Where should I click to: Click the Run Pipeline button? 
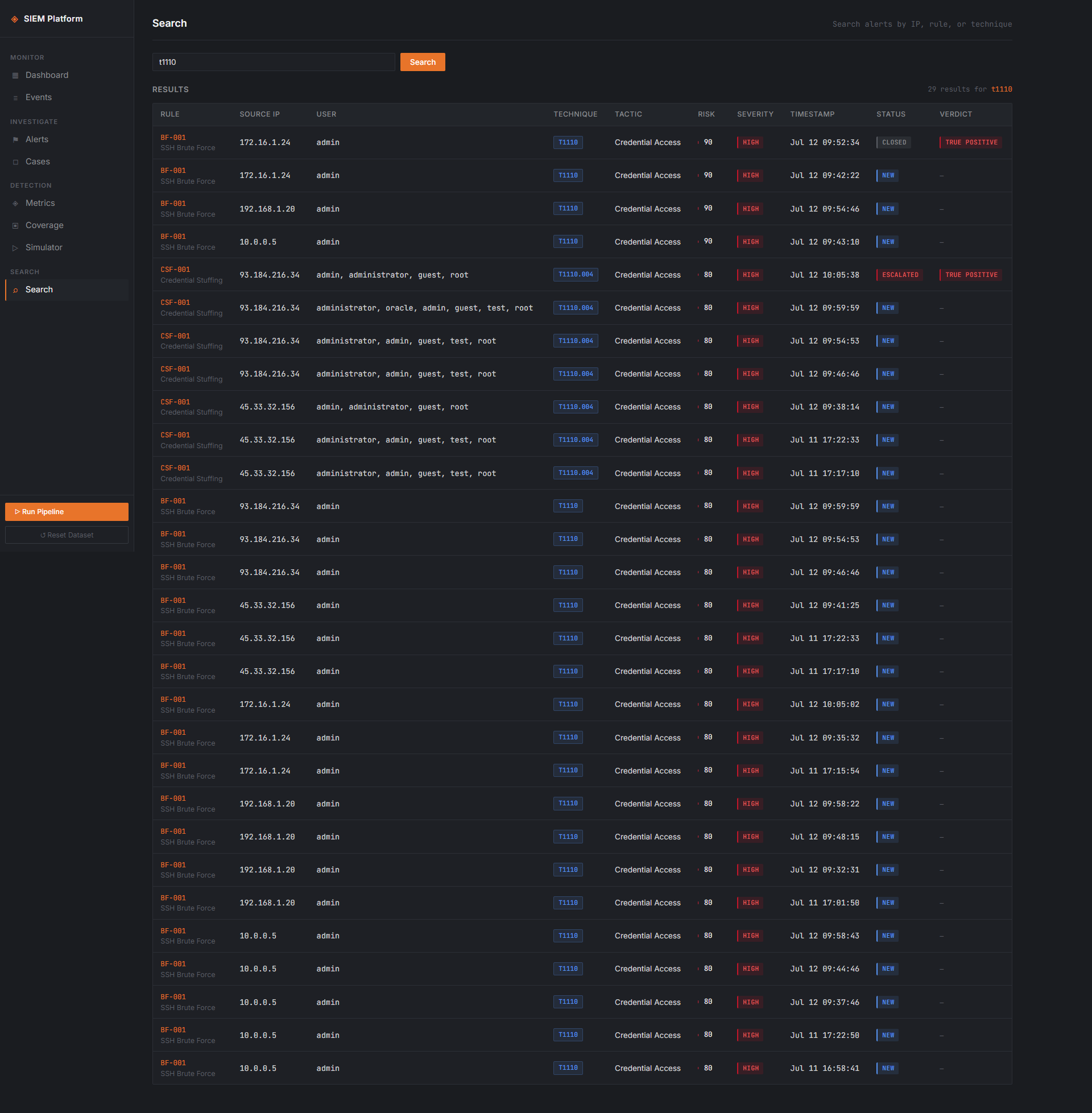pyautogui.click(x=67, y=511)
